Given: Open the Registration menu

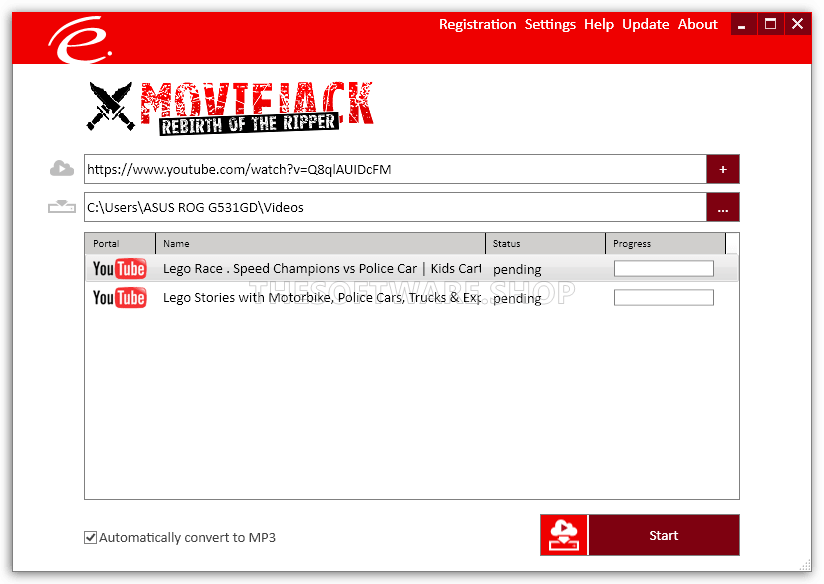Looking at the screenshot, I should point(477,24).
